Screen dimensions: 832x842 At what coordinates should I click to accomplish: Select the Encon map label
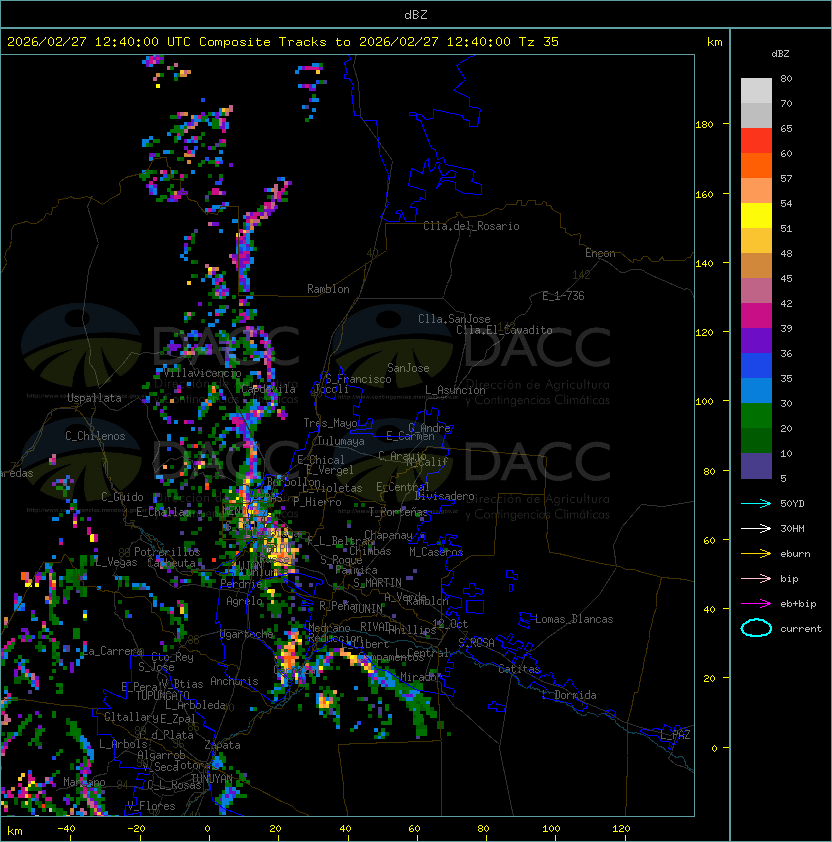600,253
